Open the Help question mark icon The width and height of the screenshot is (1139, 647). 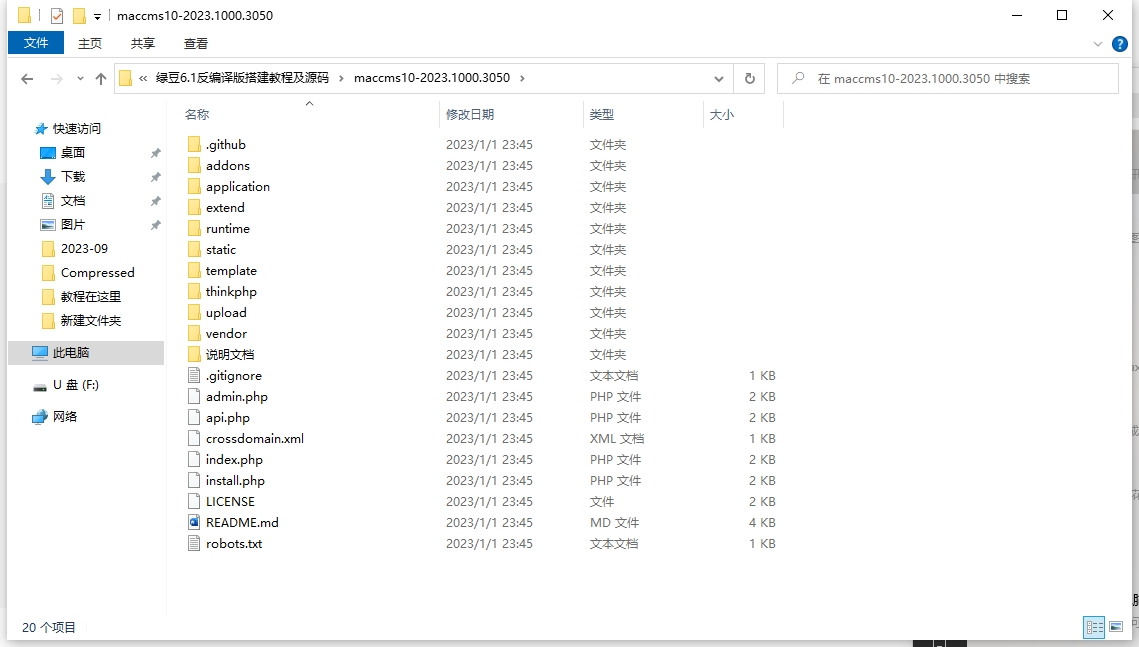point(1119,44)
